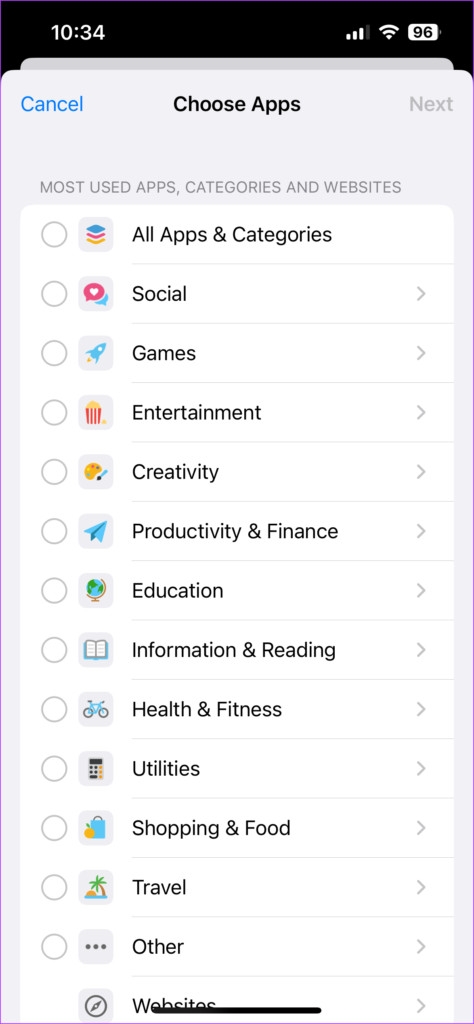Viewport: 474px width, 1024px height.
Task: Tap the Games rocket icon
Action: tap(96, 353)
